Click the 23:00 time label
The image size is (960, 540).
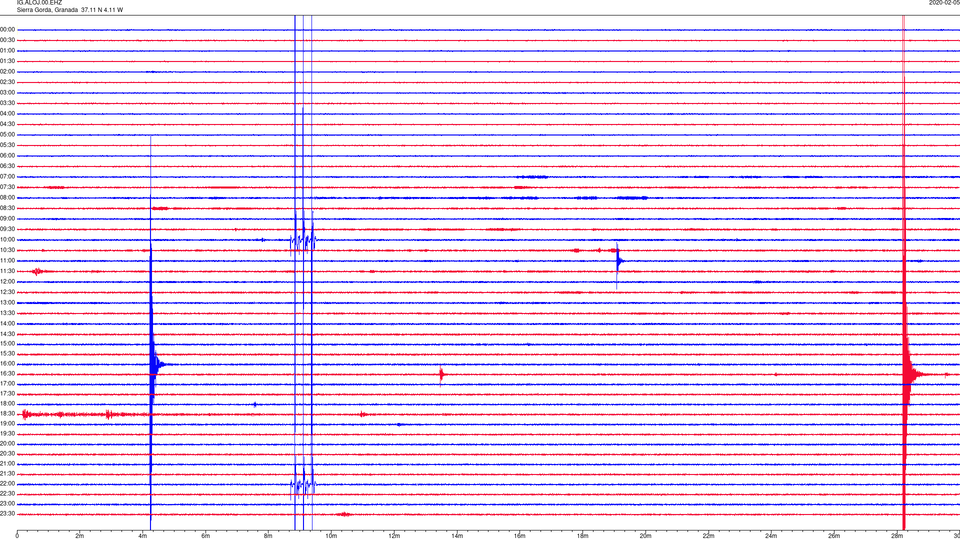coord(7,504)
